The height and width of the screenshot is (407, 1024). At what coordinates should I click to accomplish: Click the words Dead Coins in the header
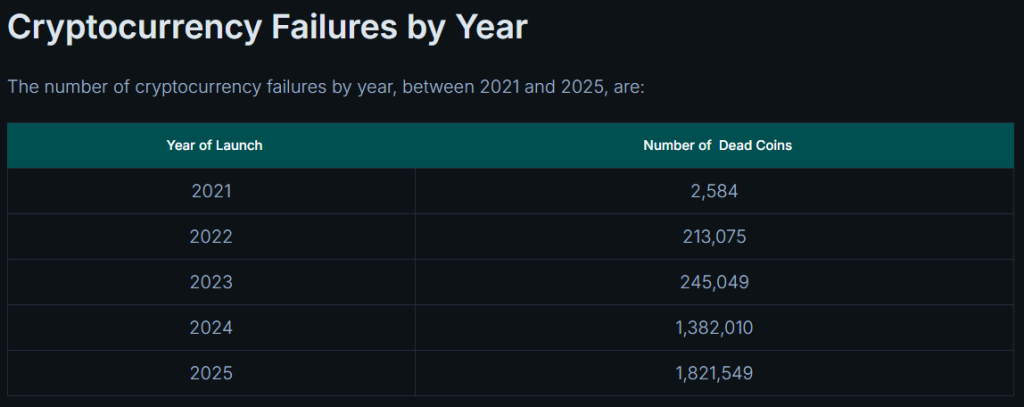(756, 146)
